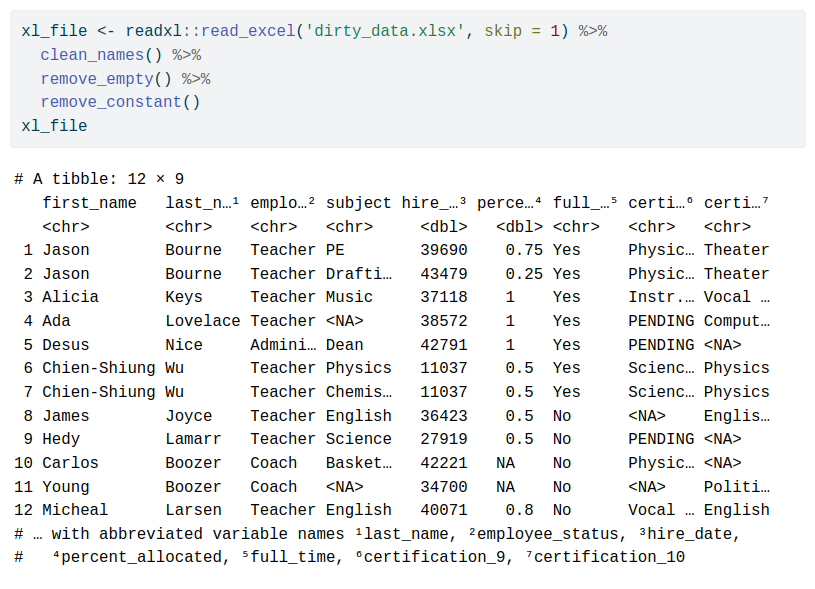Click the percent value 0.25
The width and height of the screenshot is (815, 589).
(524, 274)
